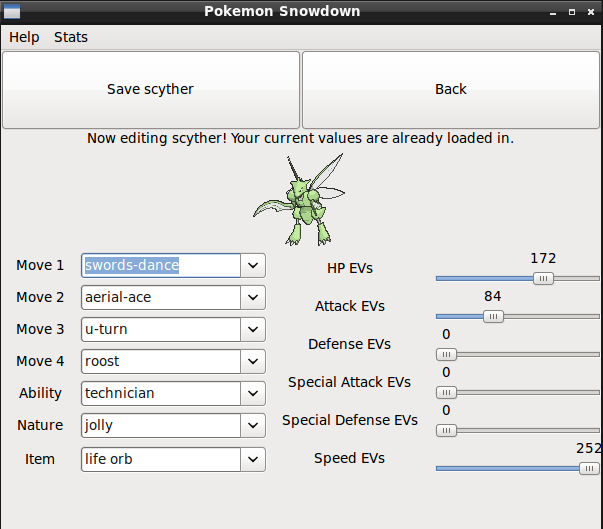The image size is (603, 529).
Task: Click the Item label
Action: click(40, 459)
